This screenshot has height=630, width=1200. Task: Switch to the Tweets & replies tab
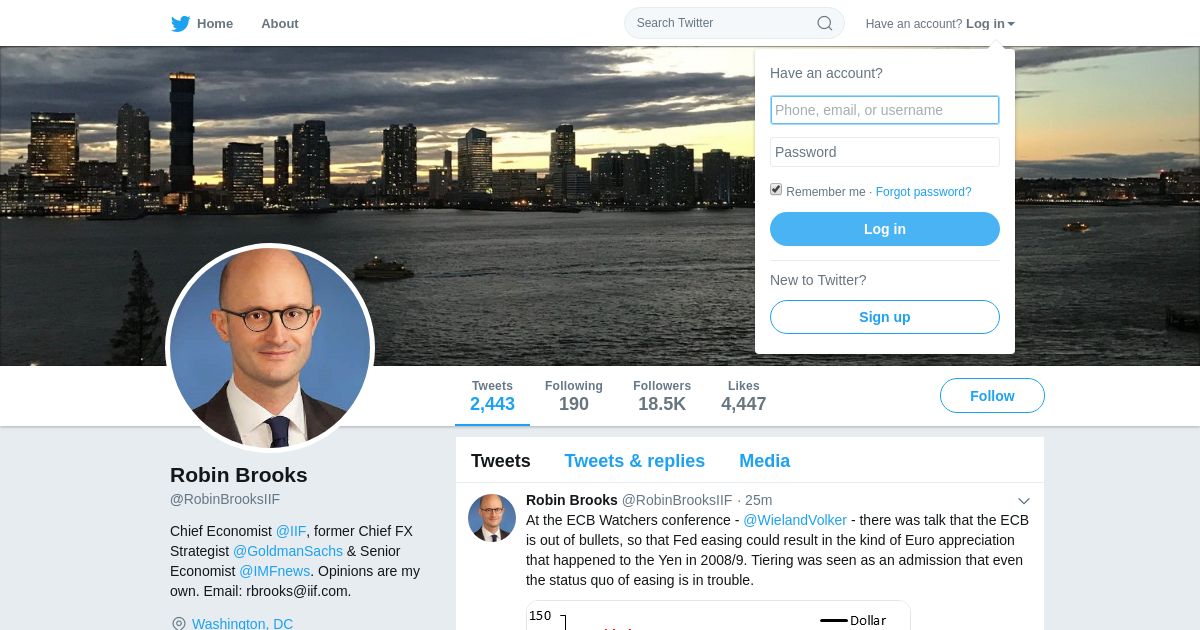pyautogui.click(x=634, y=461)
